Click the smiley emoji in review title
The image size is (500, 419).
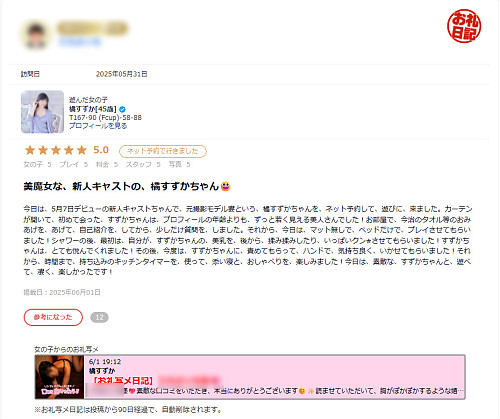click(226, 186)
